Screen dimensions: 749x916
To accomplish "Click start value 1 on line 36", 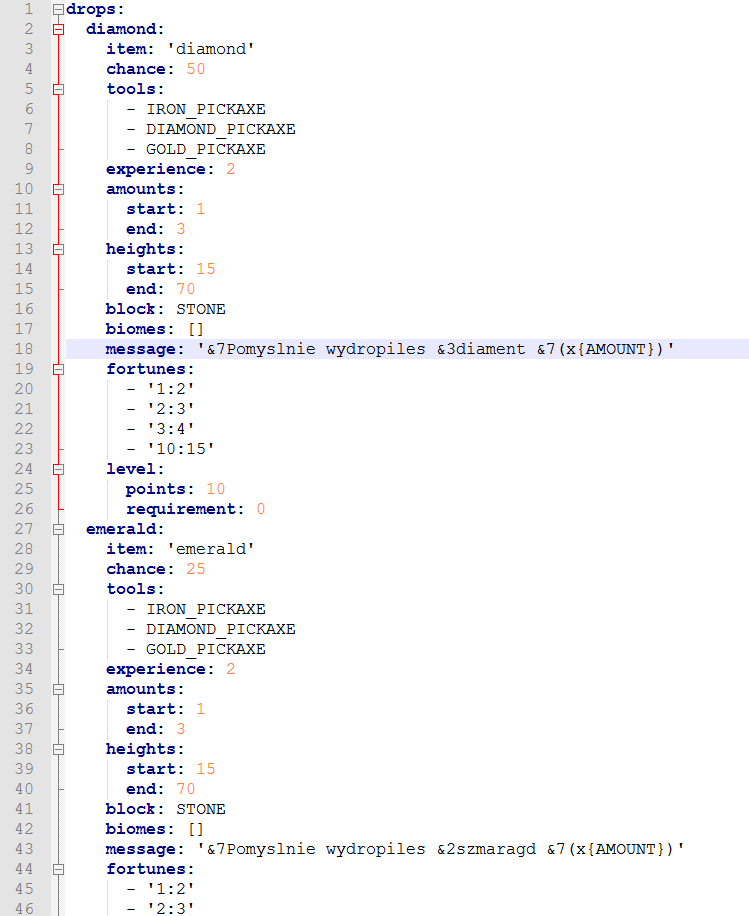I will point(201,709).
